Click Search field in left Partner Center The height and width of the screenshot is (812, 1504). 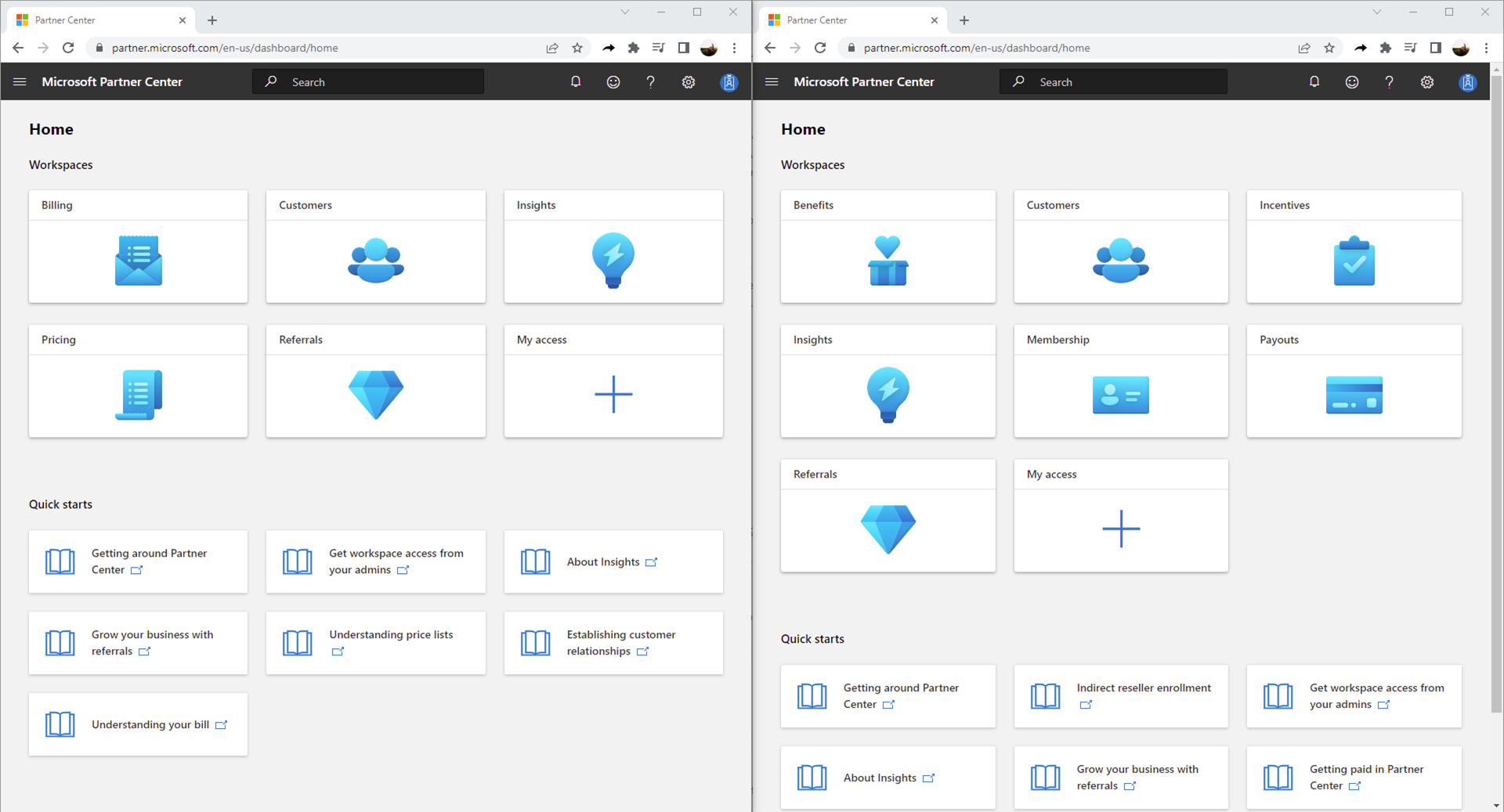(368, 81)
